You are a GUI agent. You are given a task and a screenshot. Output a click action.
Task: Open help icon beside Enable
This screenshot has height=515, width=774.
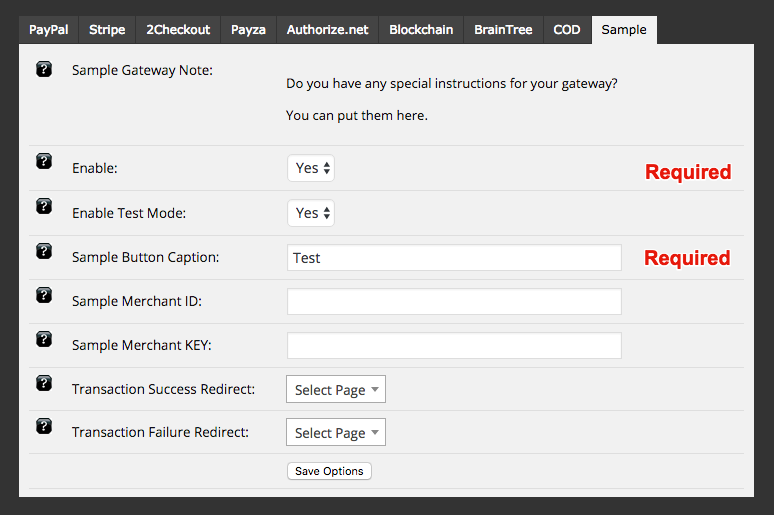44,161
